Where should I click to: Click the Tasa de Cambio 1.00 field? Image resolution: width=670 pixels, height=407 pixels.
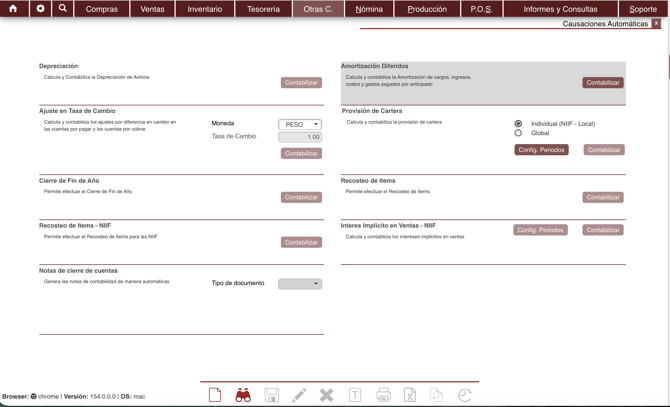[300, 137]
